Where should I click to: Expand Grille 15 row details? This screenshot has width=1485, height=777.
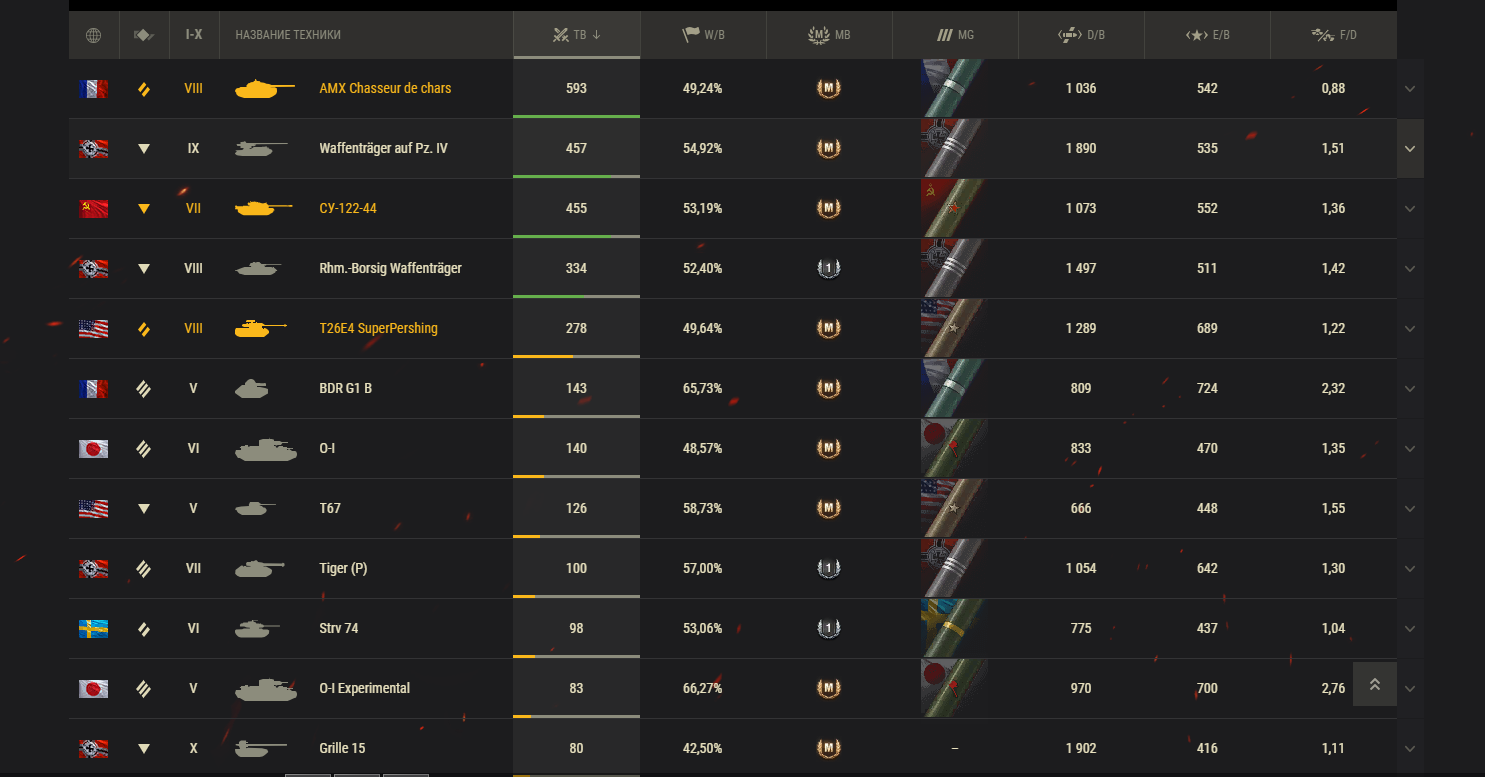pyautogui.click(x=1410, y=748)
